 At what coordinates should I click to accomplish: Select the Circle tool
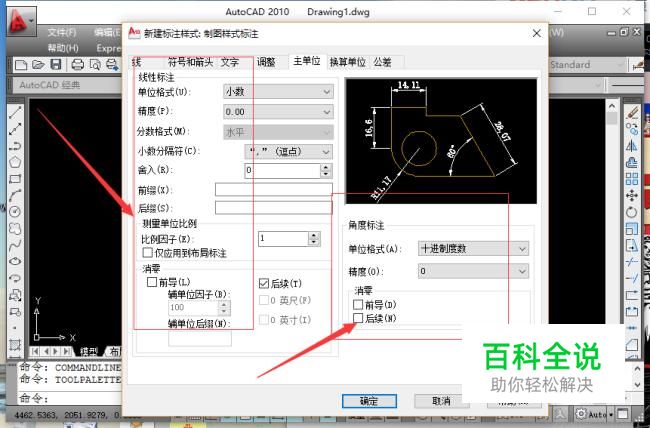(15, 212)
